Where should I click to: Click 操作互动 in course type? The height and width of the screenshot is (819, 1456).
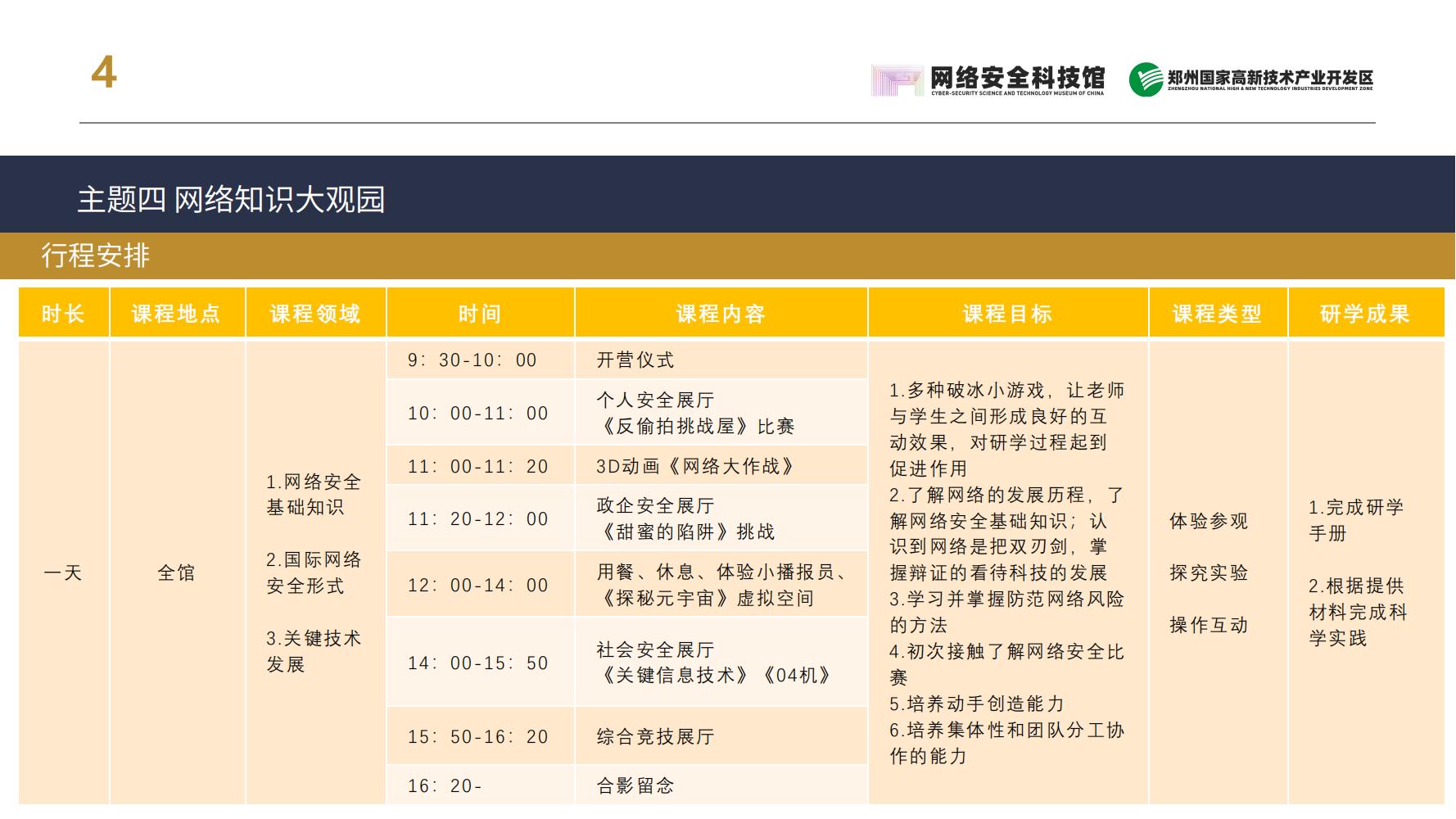tap(1209, 625)
